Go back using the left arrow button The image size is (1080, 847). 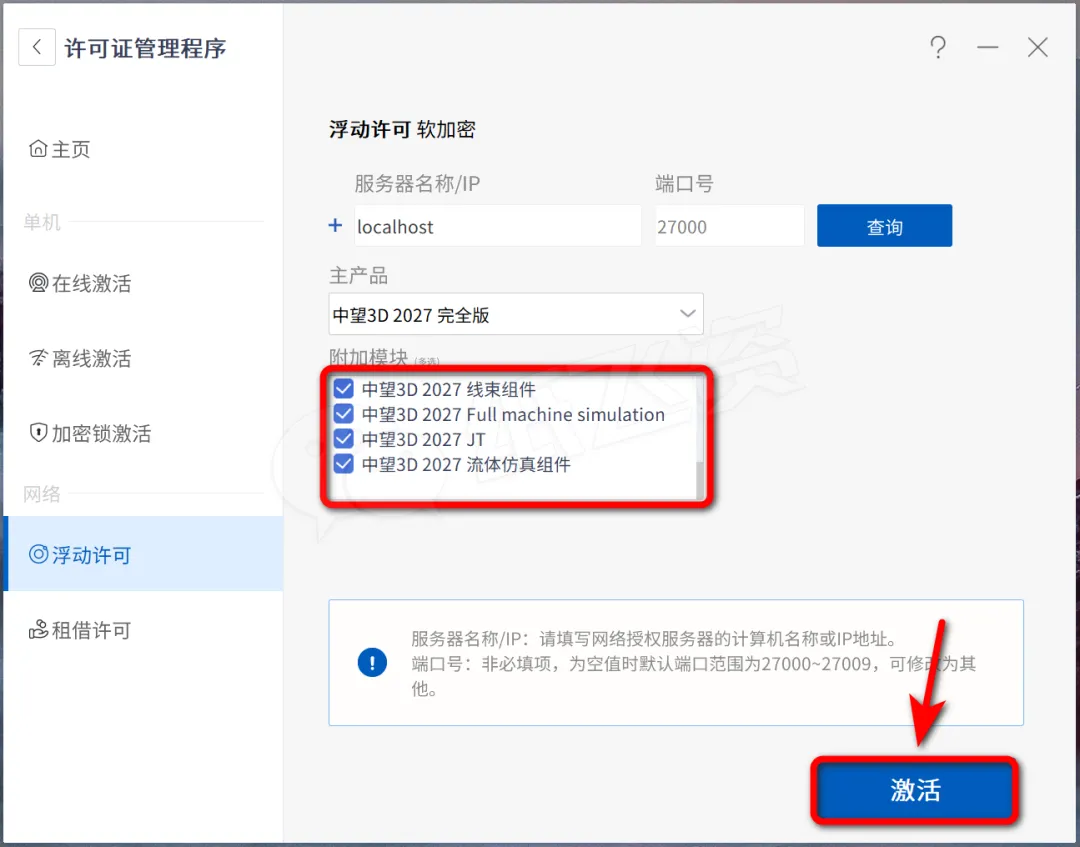coord(37,48)
